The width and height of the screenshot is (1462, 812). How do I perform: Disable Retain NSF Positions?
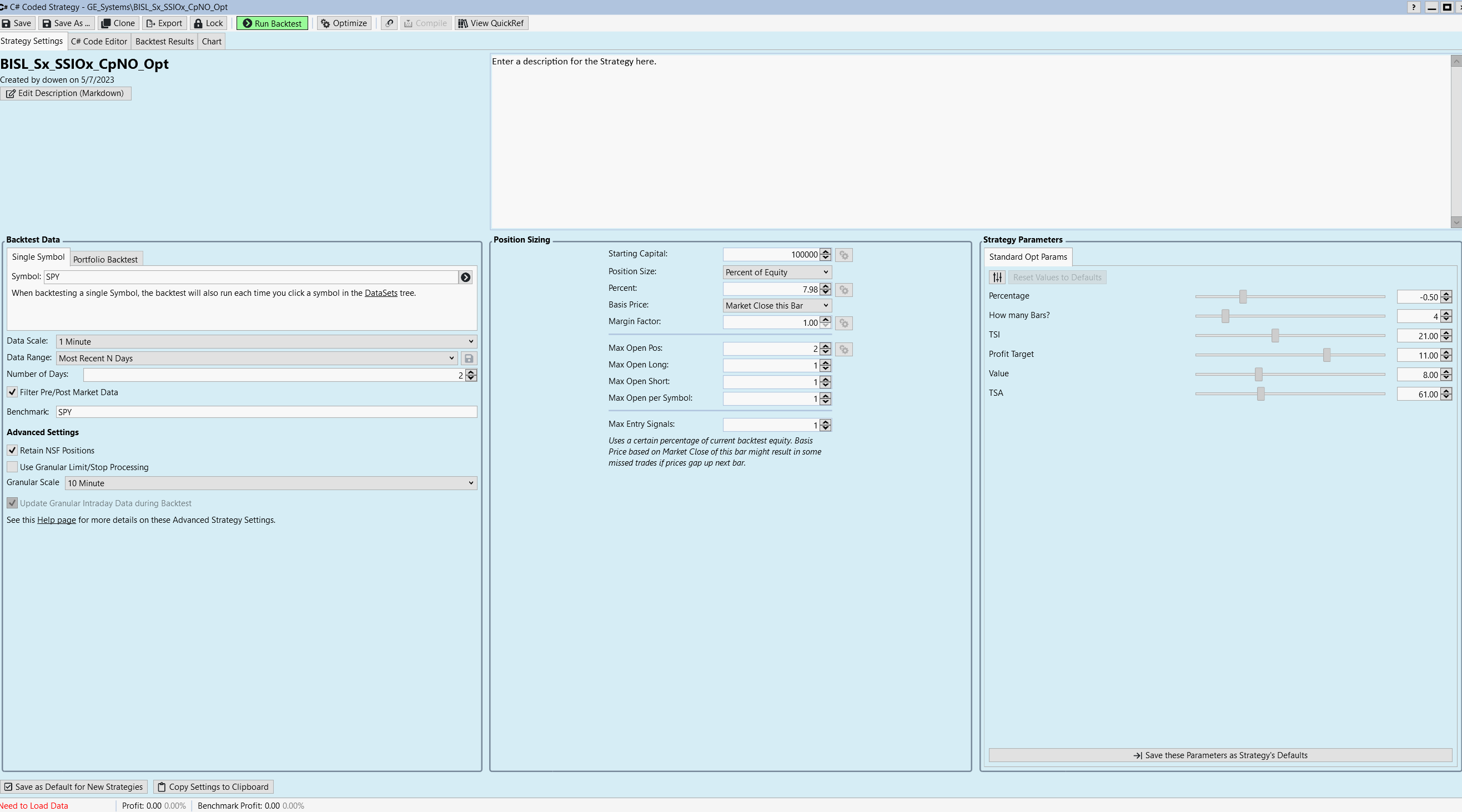pos(12,451)
